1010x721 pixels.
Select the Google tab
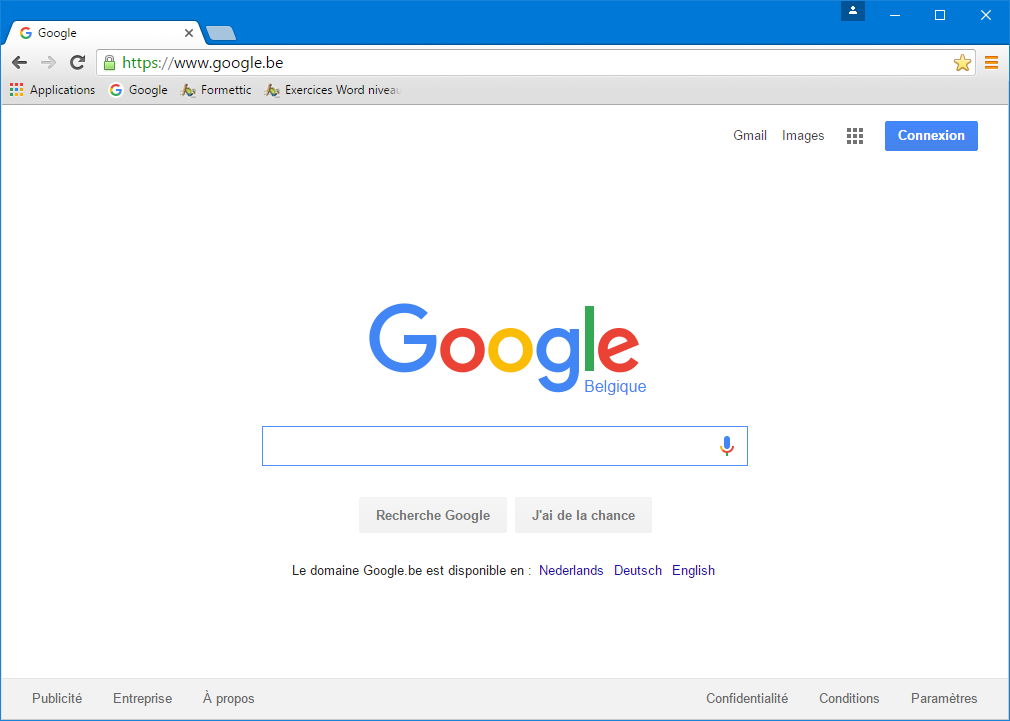tap(106, 33)
